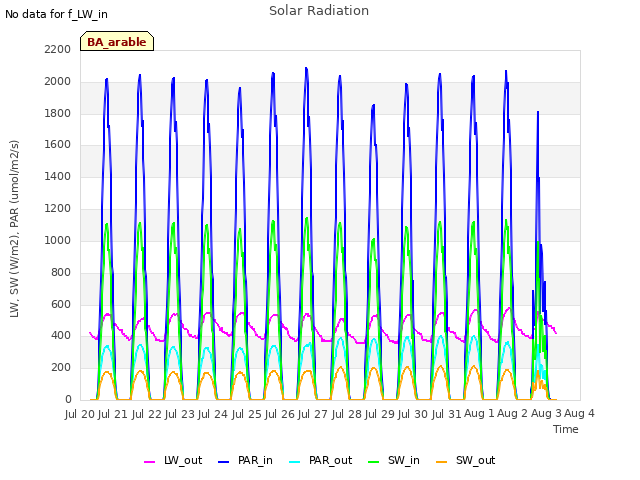This screenshot has height=480, width=640.
Task: Click the BA_arable site label
Action: pos(117,42)
